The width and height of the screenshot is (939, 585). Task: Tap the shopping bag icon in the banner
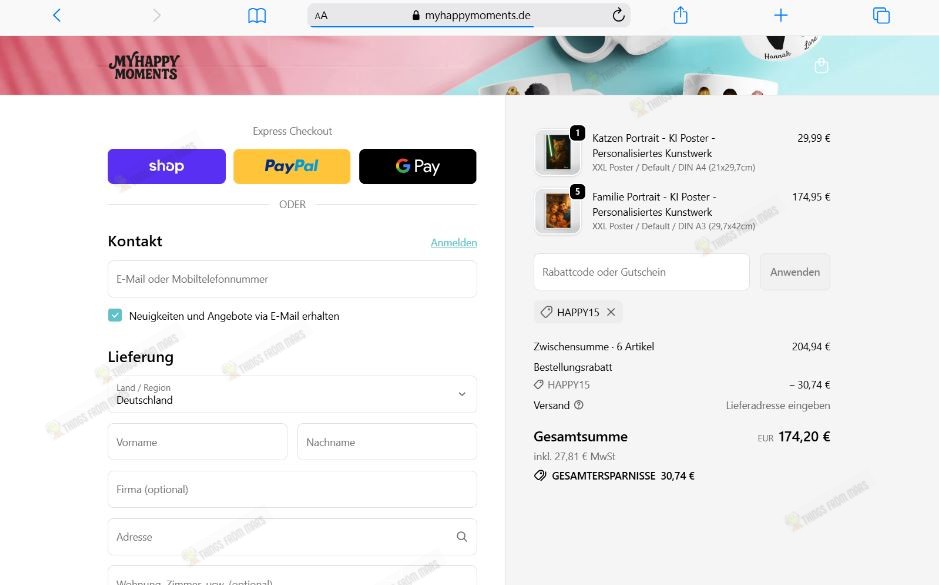821,65
